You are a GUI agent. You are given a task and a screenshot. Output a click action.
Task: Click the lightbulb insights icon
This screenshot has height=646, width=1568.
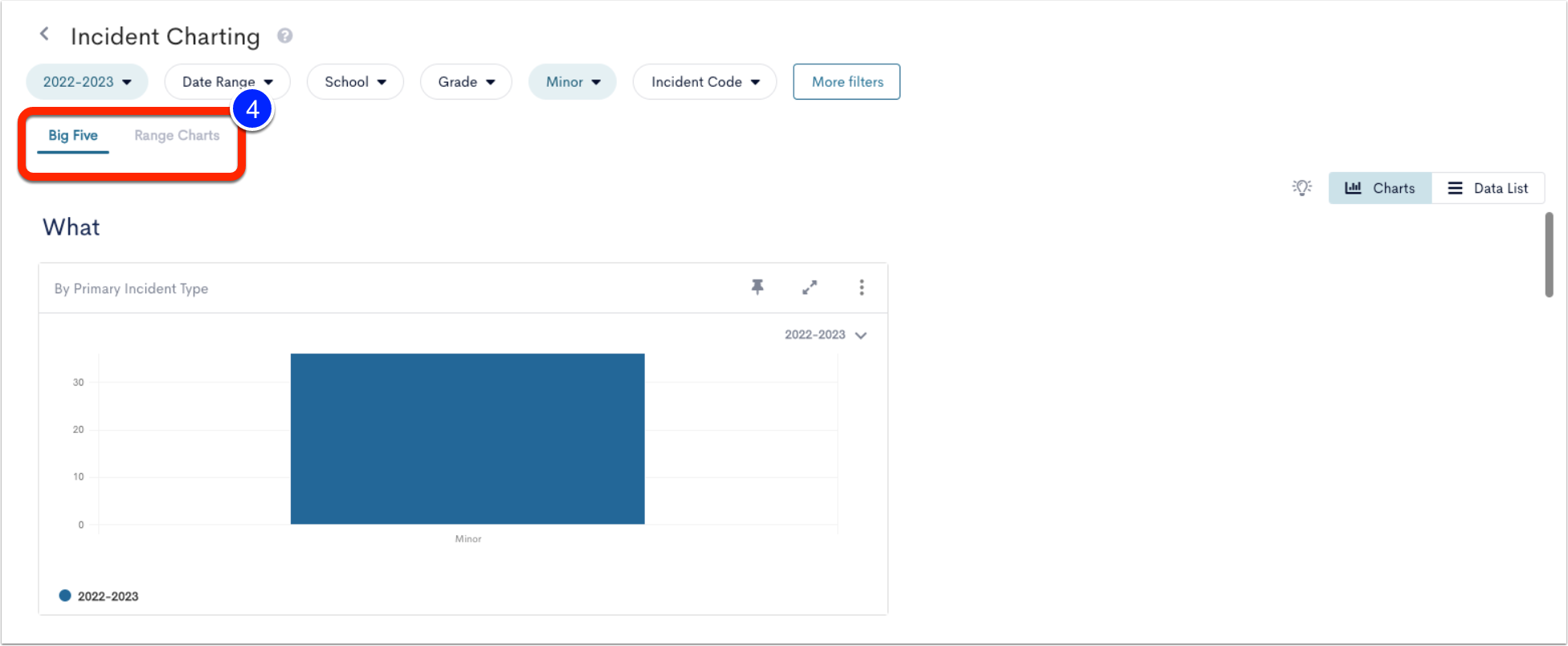(1302, 188)
